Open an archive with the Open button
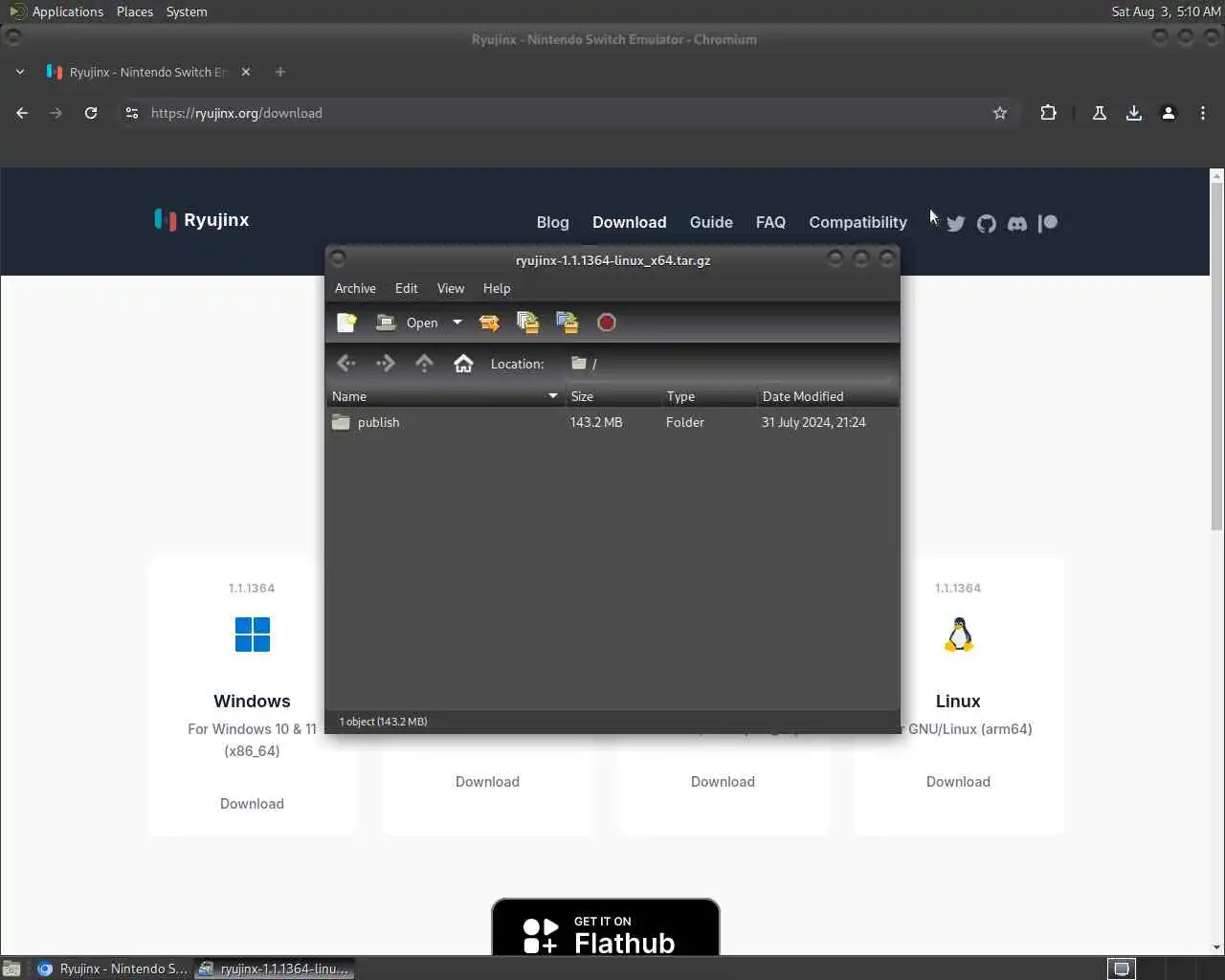Screen dimensions: 1225x980 (x=407, y=323)
